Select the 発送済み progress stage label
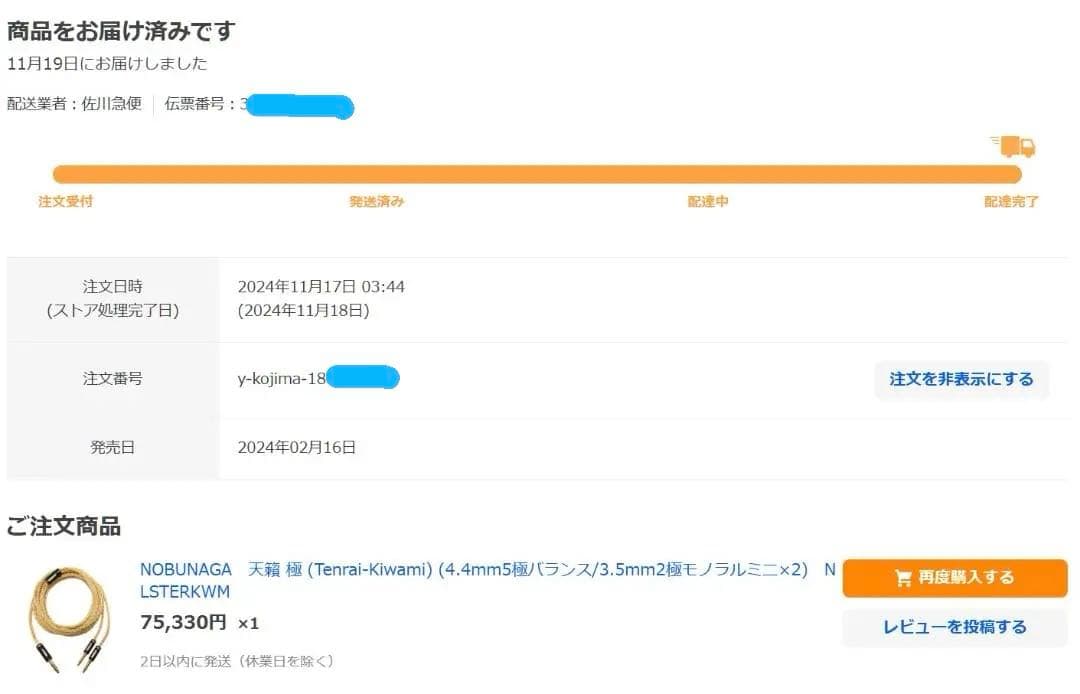This screenshot has width=1080, height=694. tap(376, 201)
